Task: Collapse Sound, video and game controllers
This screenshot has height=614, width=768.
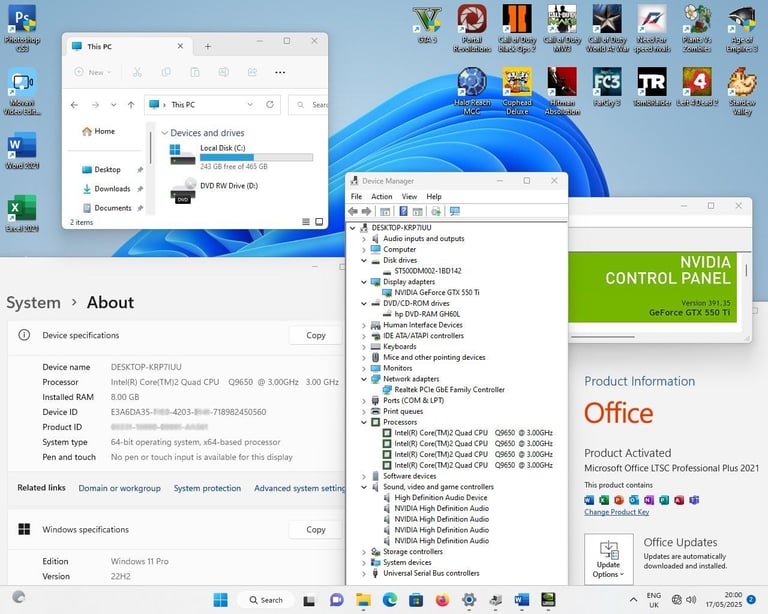Action: tap(364, 487)
